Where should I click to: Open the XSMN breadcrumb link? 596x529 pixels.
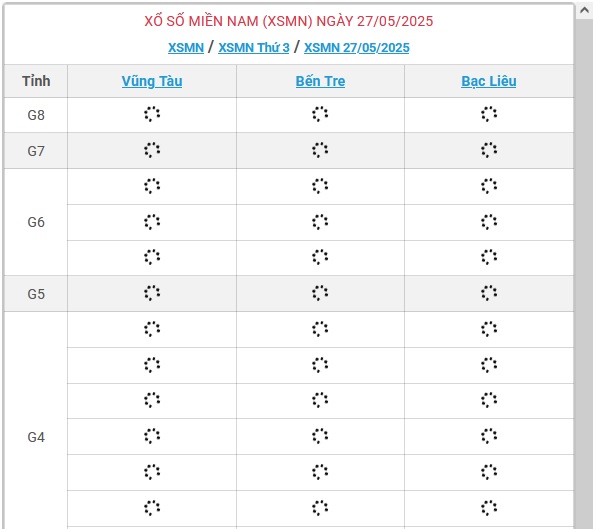click(x=186, y=48)
